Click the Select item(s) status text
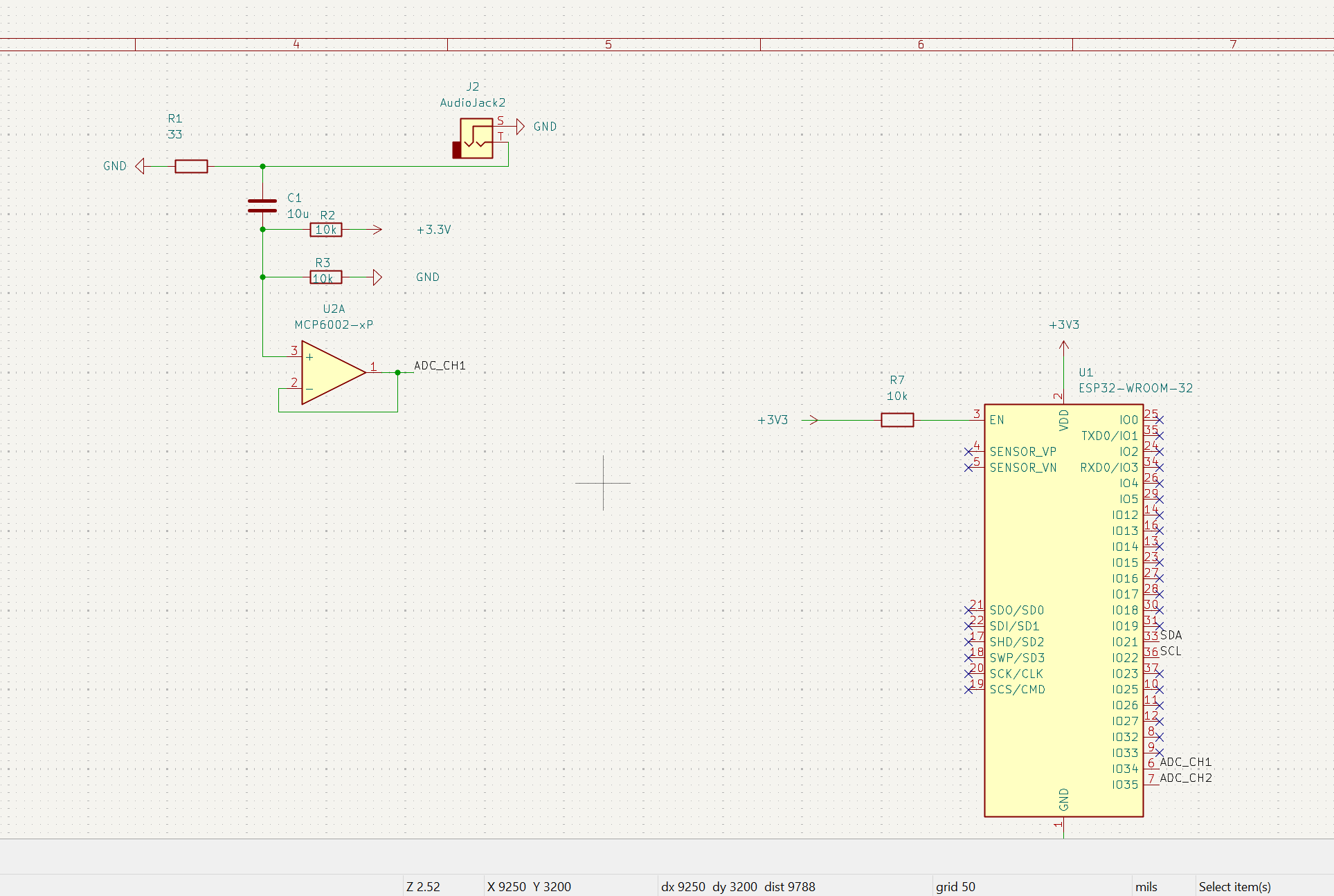Screen dimensions: 1334x896 coord(1235,886)
